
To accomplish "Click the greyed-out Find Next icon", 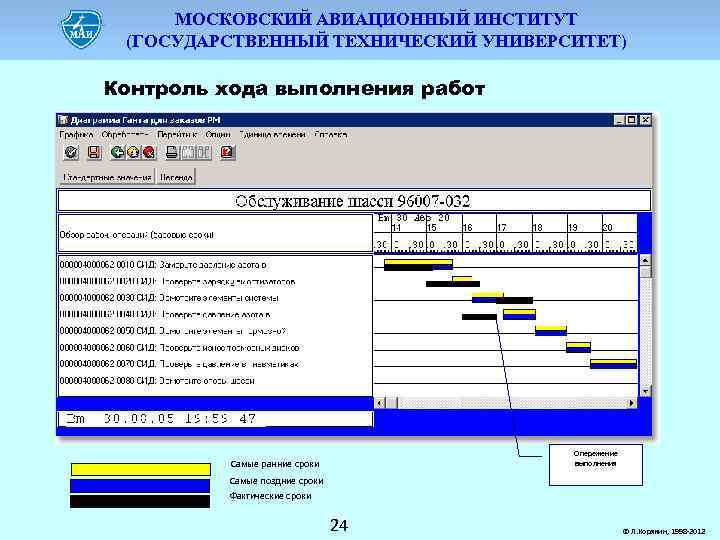I will tap(203, 152).
